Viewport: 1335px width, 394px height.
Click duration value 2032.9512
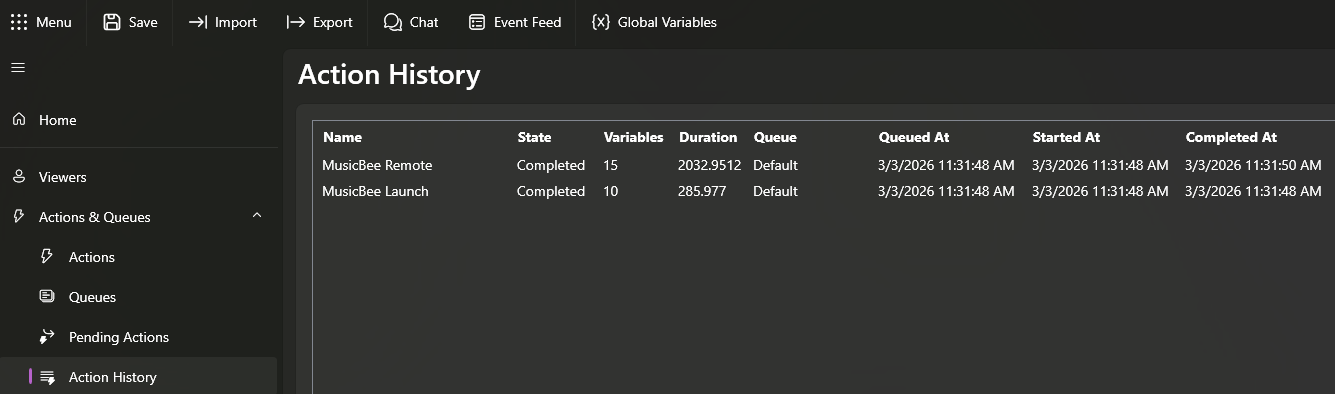tap(710, 165)
